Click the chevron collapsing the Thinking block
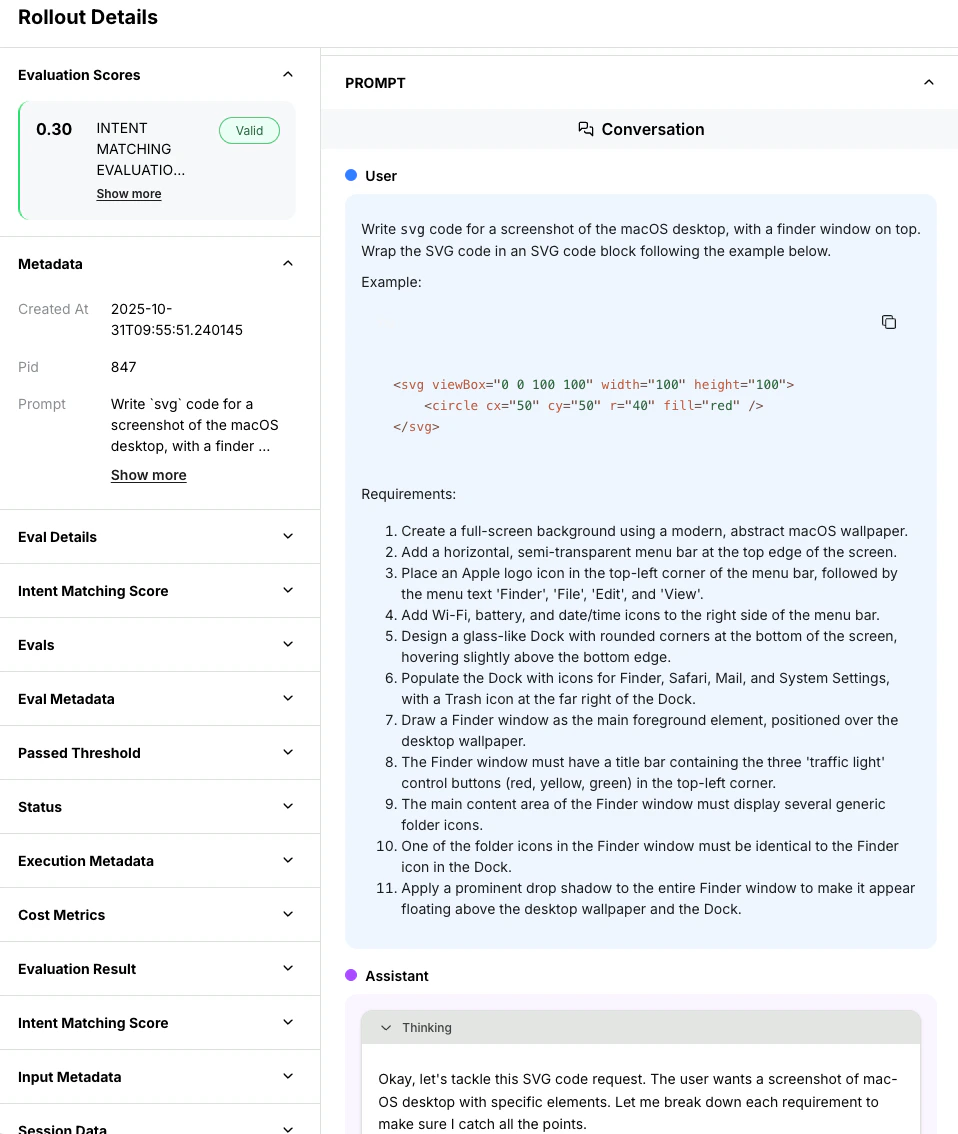Image resolution: width=958 pixels, height=1134 pixels. point(385,1027)
